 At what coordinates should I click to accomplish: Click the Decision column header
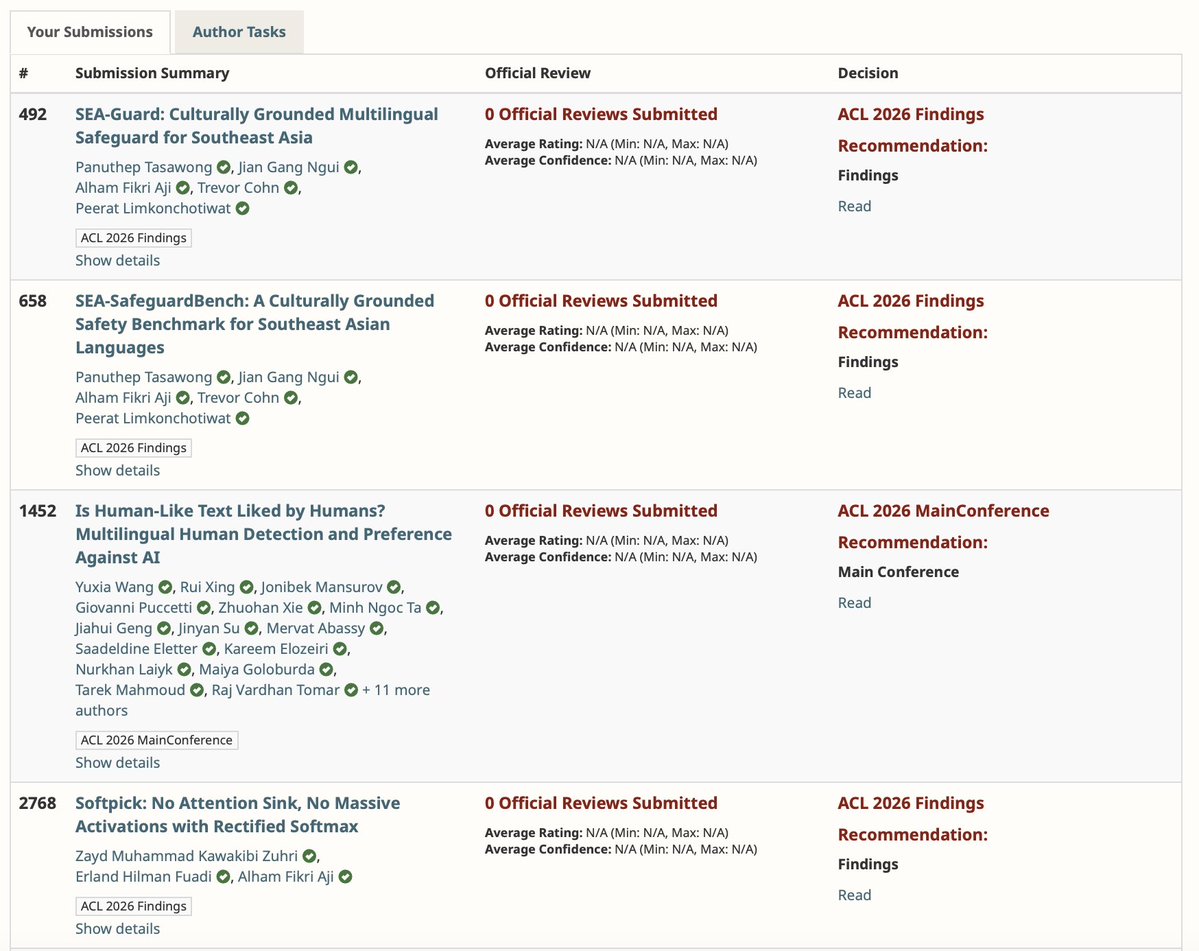coord(868,73)
